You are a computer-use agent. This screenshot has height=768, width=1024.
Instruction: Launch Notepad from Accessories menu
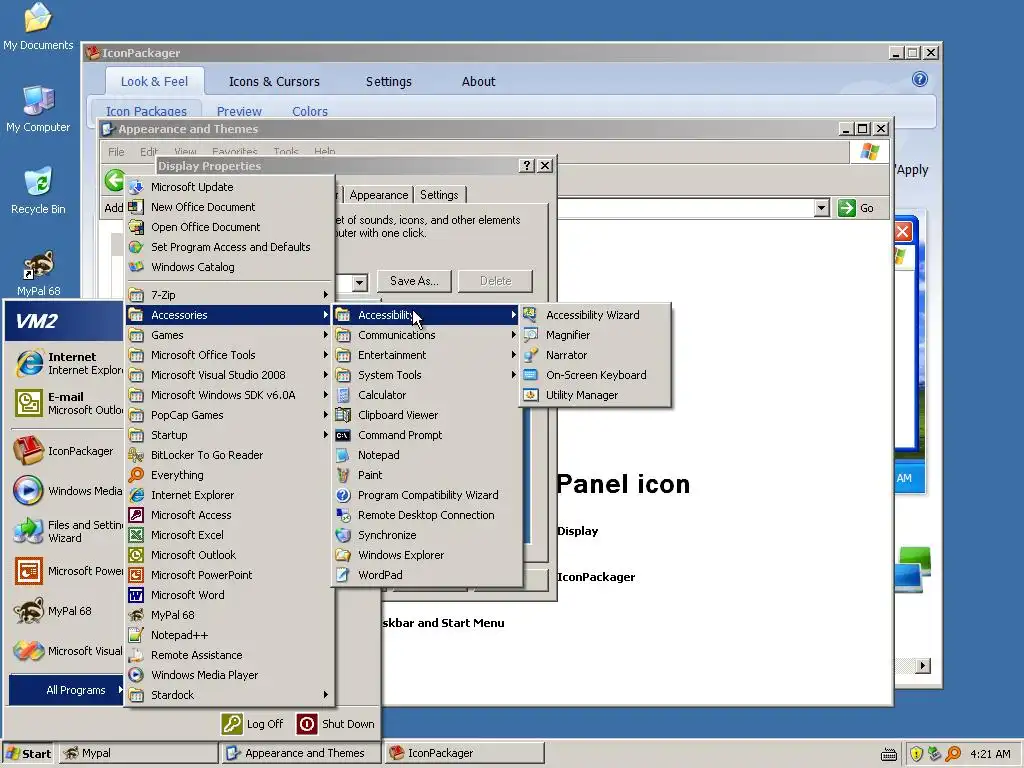[x=427, y=455]
